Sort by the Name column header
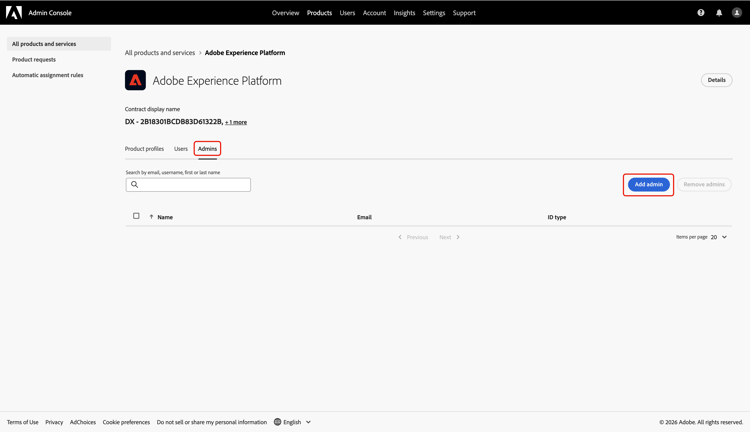Image resolution: width=750 pixels, height=432 pixels. point(165,217)
